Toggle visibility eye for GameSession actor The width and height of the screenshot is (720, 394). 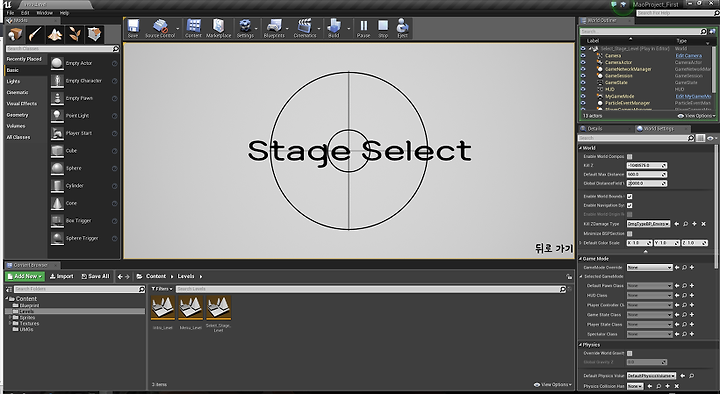583,76
